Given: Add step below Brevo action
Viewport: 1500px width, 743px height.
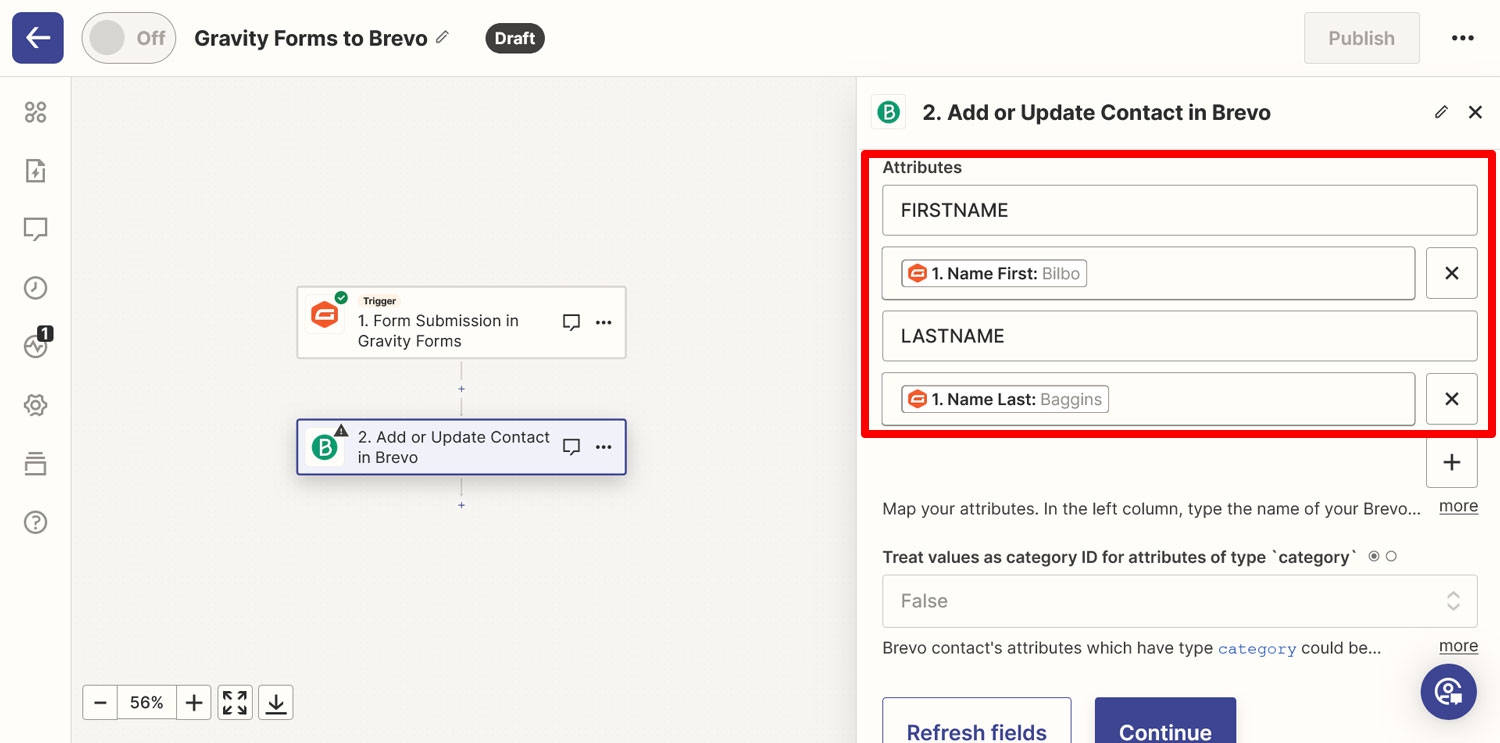Looking at the screenshot, I should (461, 506).
